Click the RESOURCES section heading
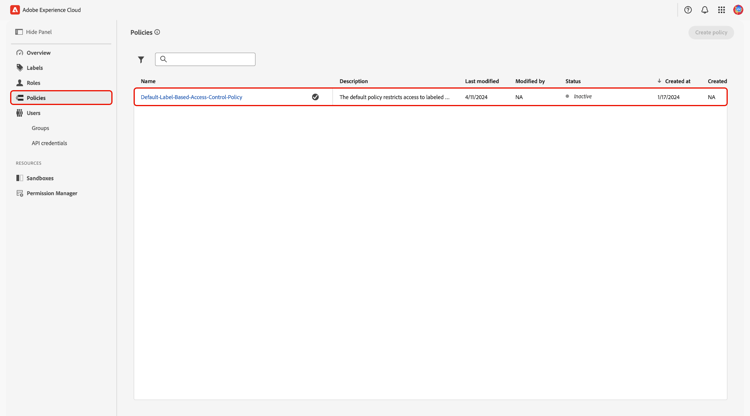The image size is (750, 416). (x=29, y=163)
